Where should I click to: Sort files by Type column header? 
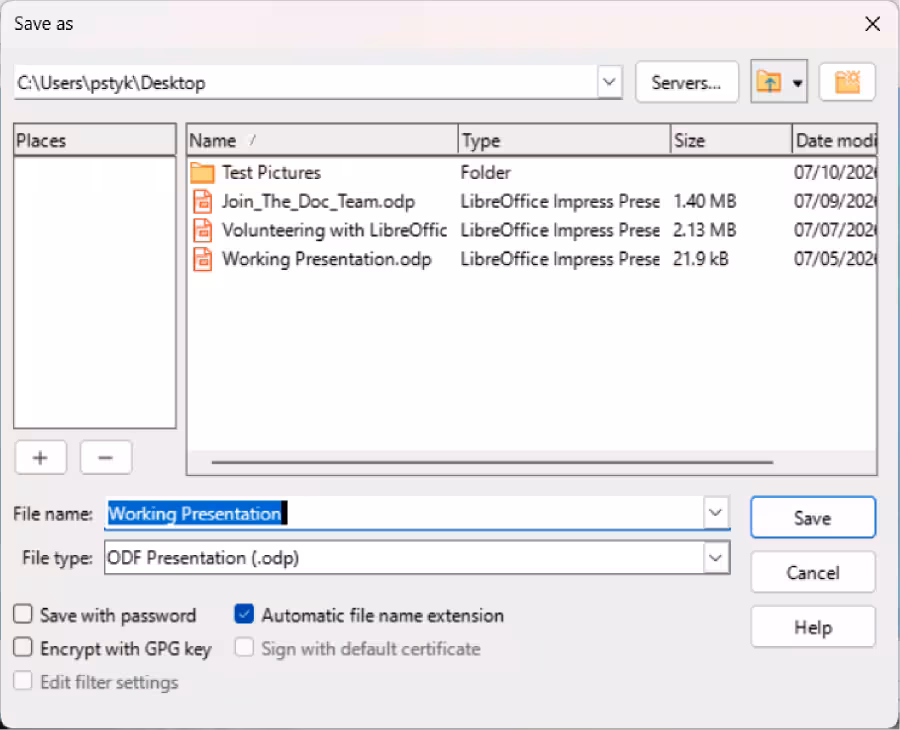click(564, 140)
